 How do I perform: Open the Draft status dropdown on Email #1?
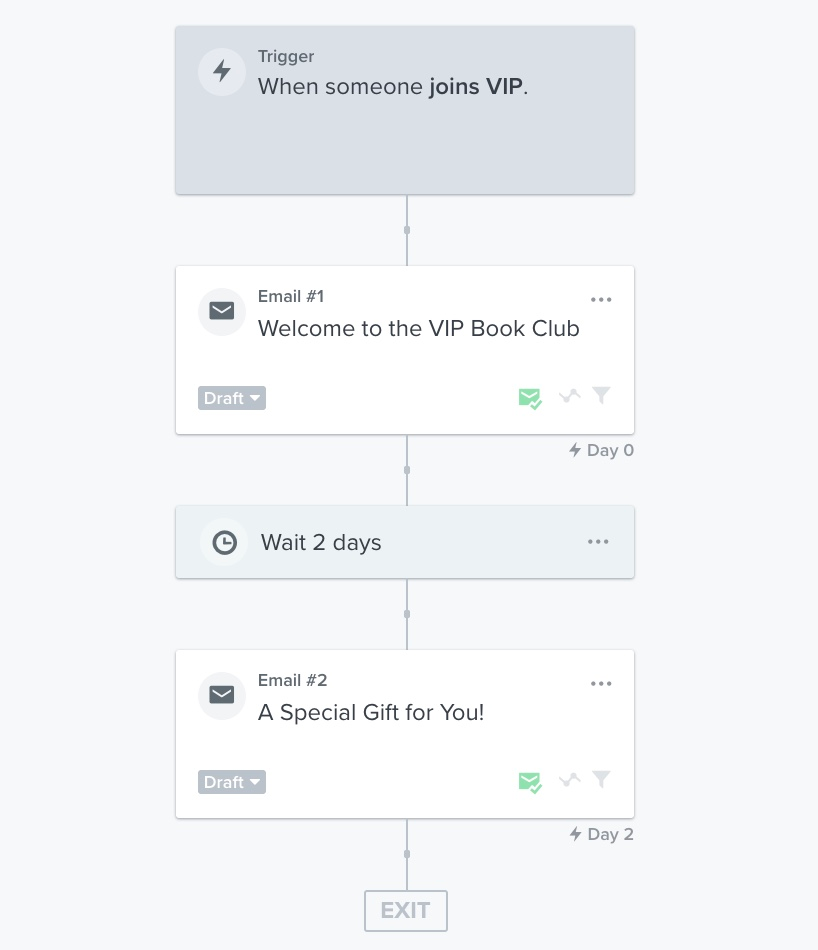click(x=232, y=398)
